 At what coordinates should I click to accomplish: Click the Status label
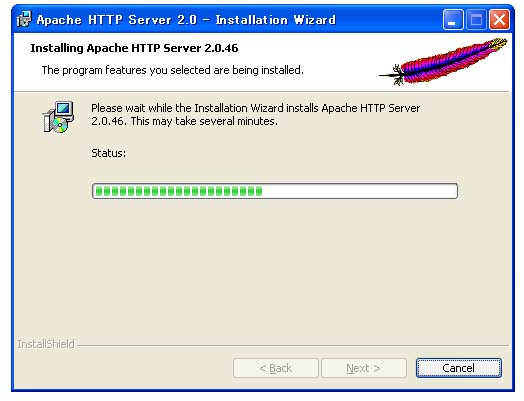109,153
